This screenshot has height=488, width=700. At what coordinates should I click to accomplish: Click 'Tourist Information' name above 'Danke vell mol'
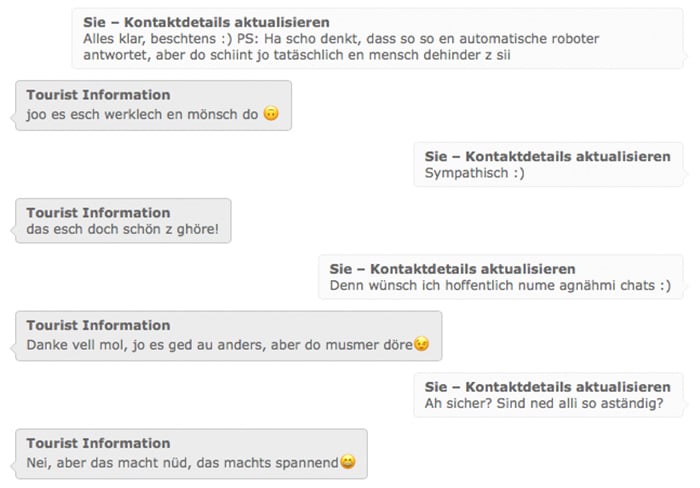coord(98,325)
